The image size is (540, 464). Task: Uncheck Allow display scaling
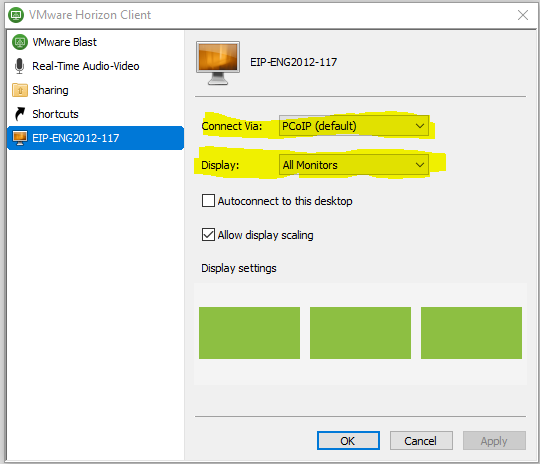[208, 235]
